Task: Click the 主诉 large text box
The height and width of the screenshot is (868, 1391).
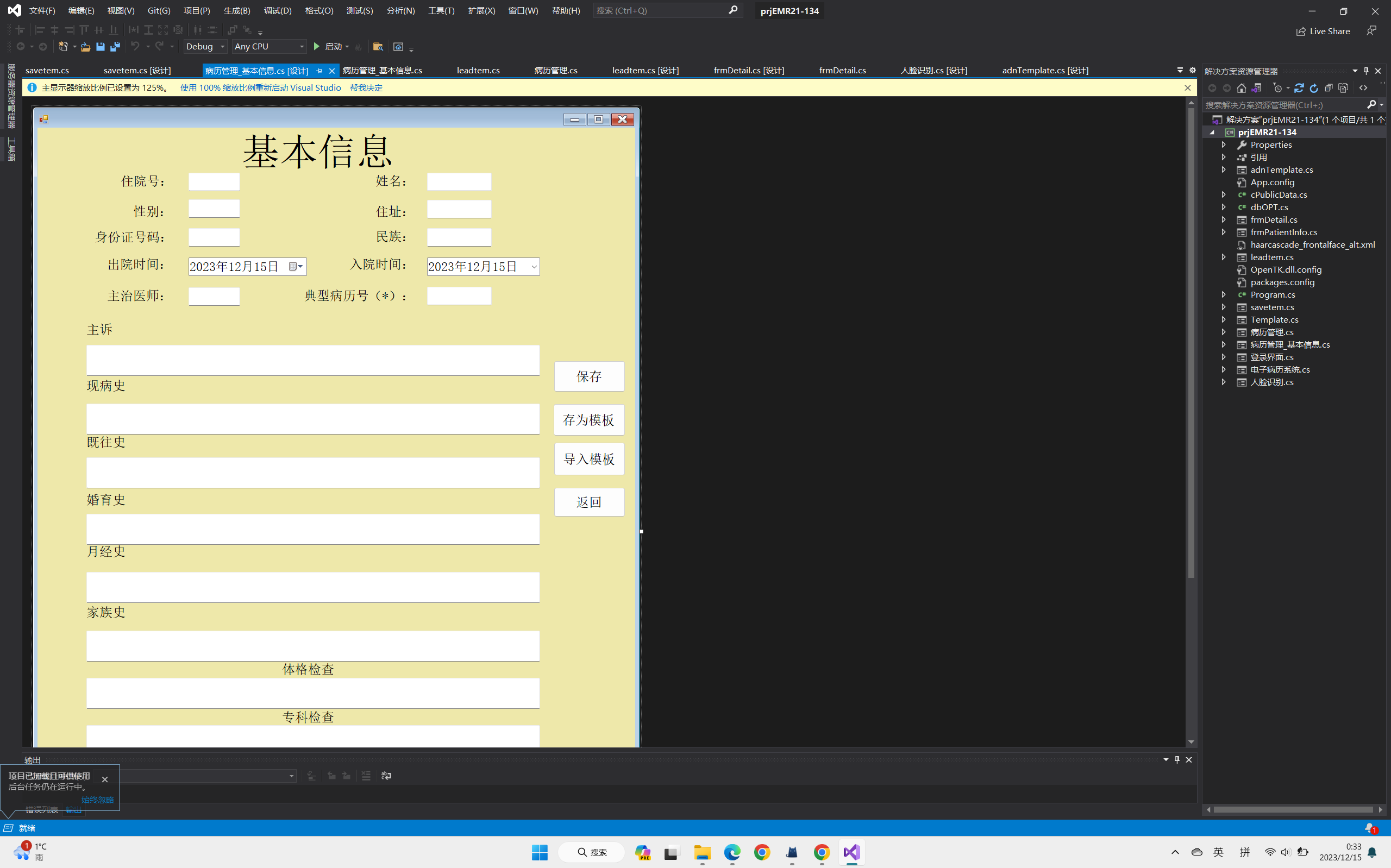Action: (313, 361)
